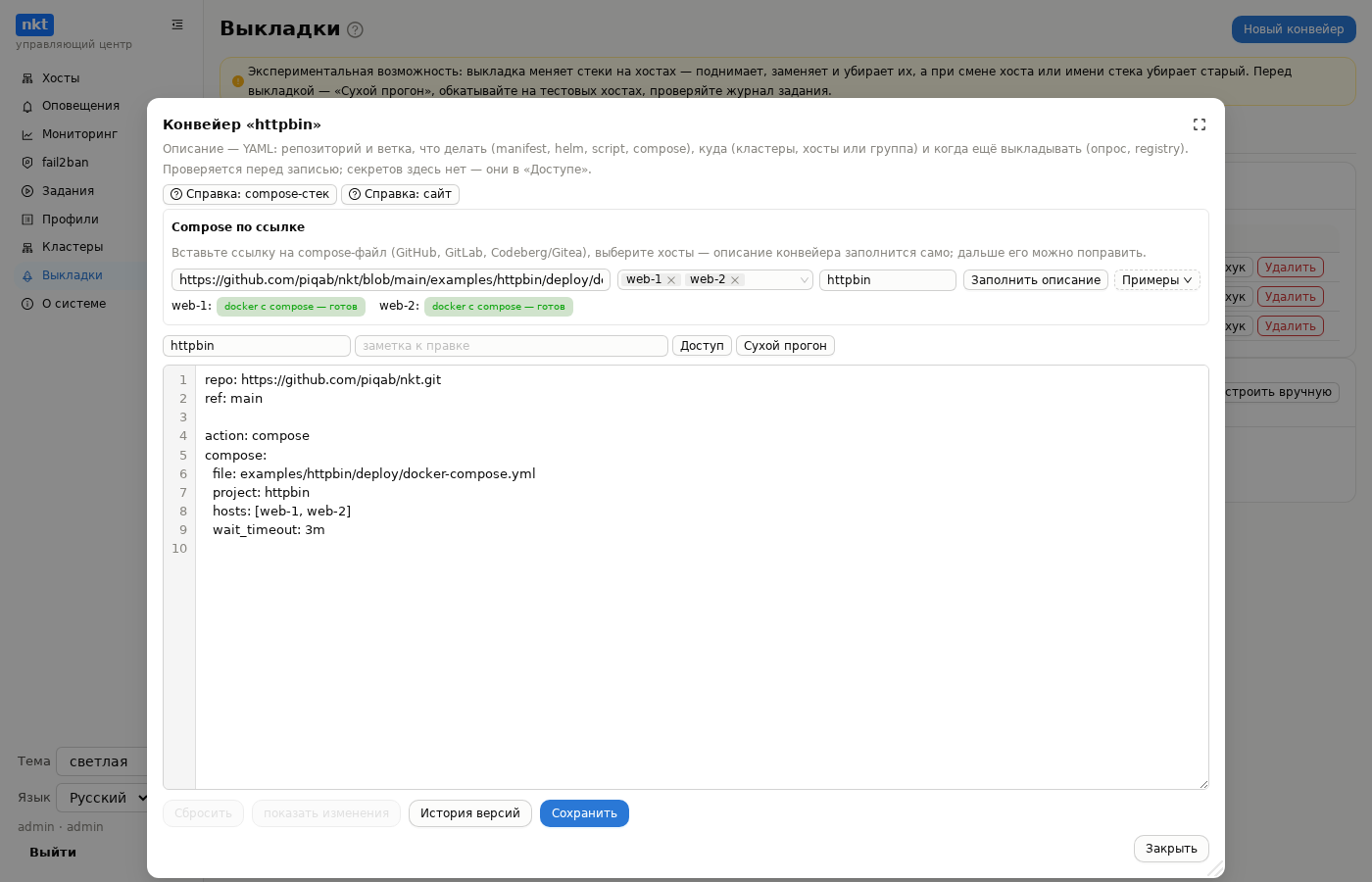Show История версий
The image size is (1372, 882).
coord(470,813)
